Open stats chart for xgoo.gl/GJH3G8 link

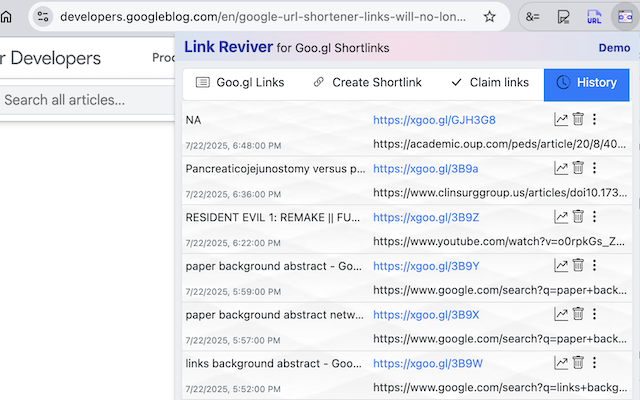(x=561, y=120)
